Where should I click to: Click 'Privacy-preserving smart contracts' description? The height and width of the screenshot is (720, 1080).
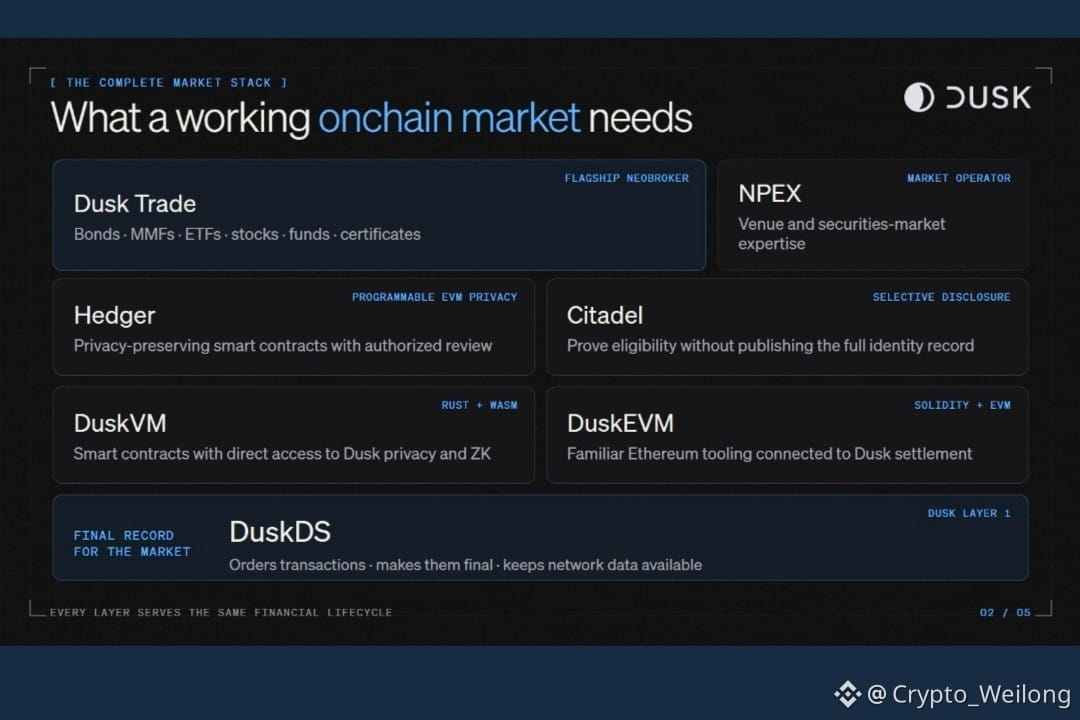283,346
